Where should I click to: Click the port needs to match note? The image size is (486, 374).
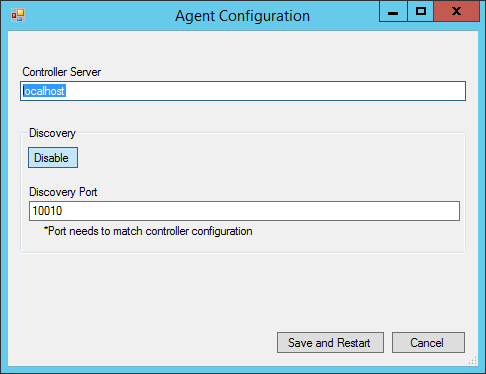pos(148,231)
